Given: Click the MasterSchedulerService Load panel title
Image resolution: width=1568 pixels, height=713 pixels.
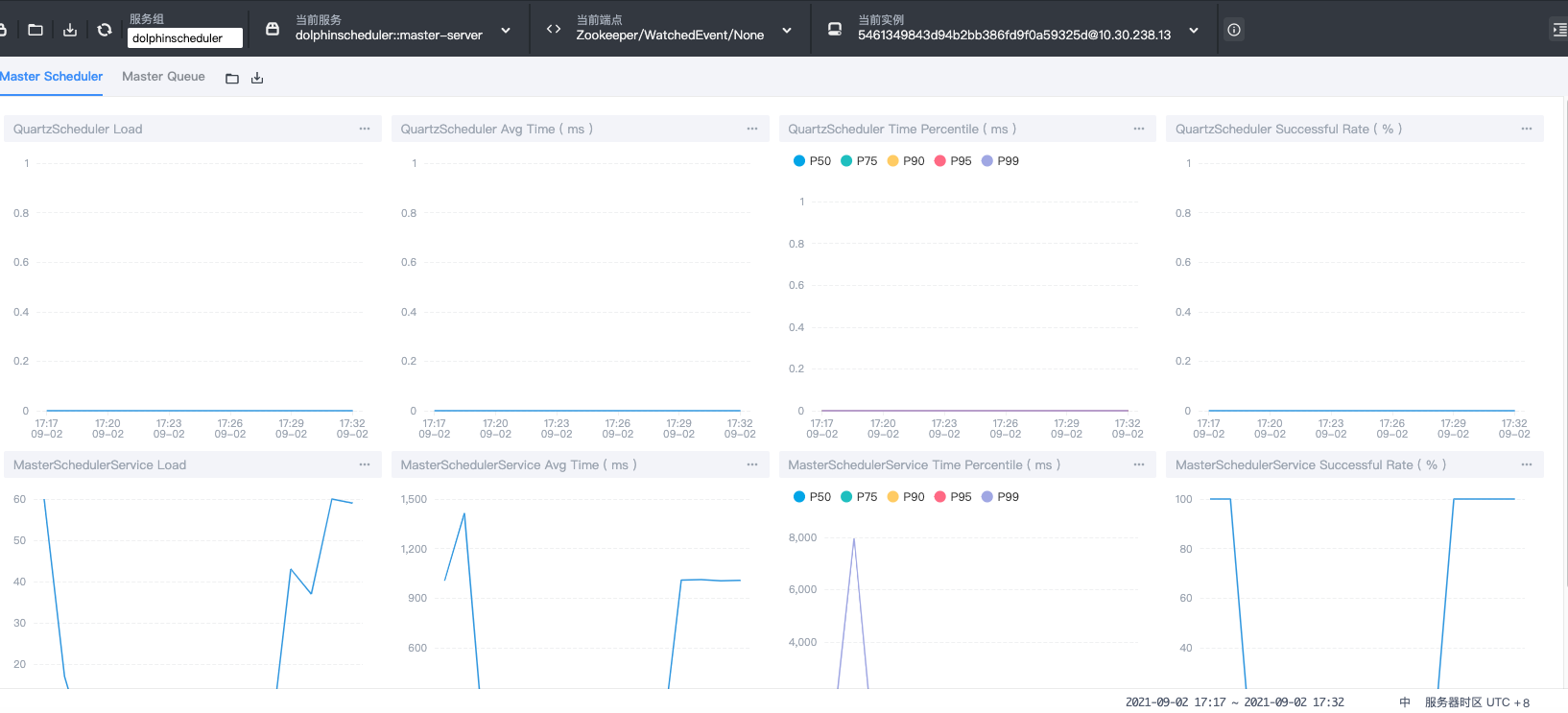Looking at the screenshot, I should coord(100,465).
